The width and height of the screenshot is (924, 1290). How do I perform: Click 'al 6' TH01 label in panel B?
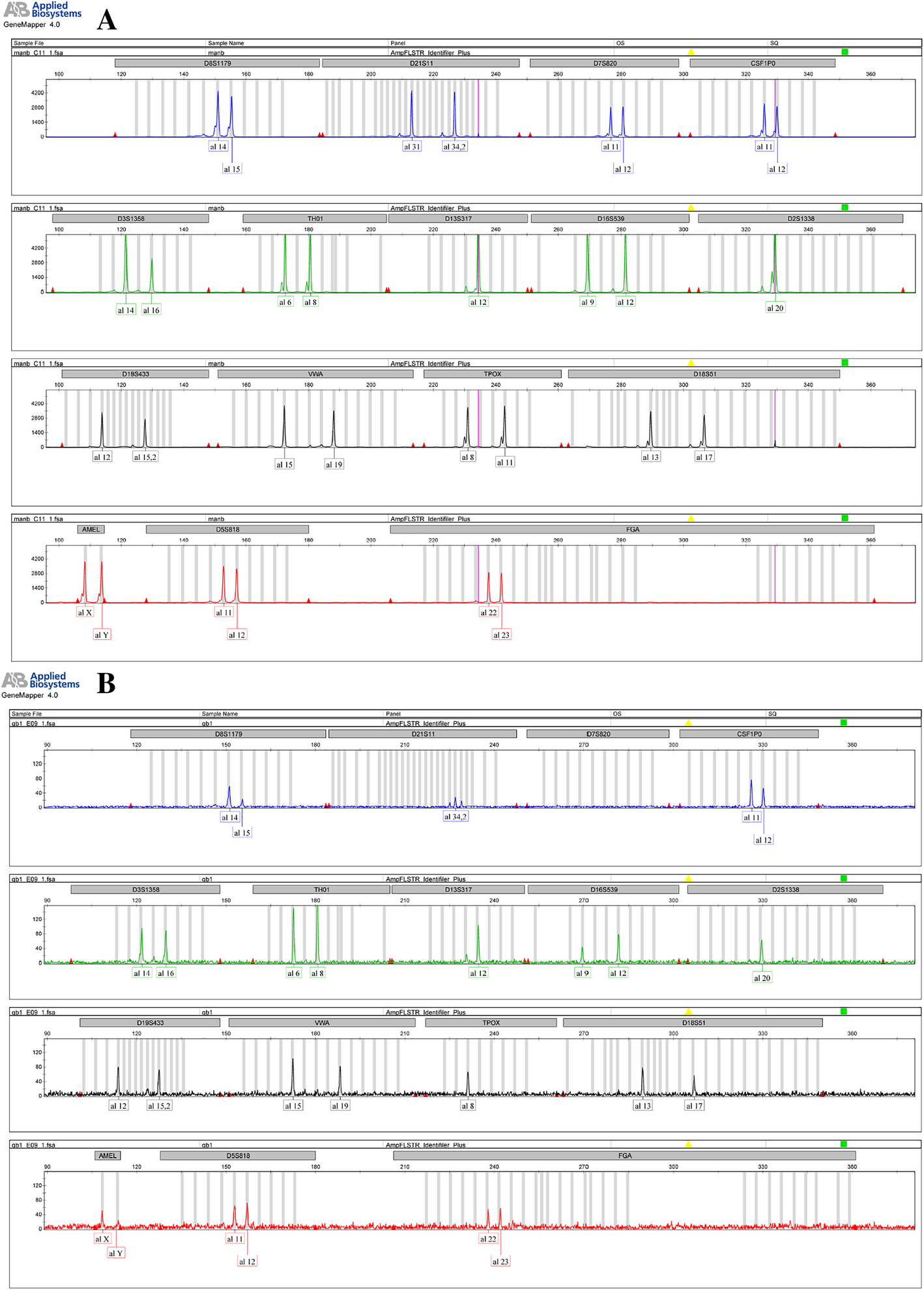point(294,973)
